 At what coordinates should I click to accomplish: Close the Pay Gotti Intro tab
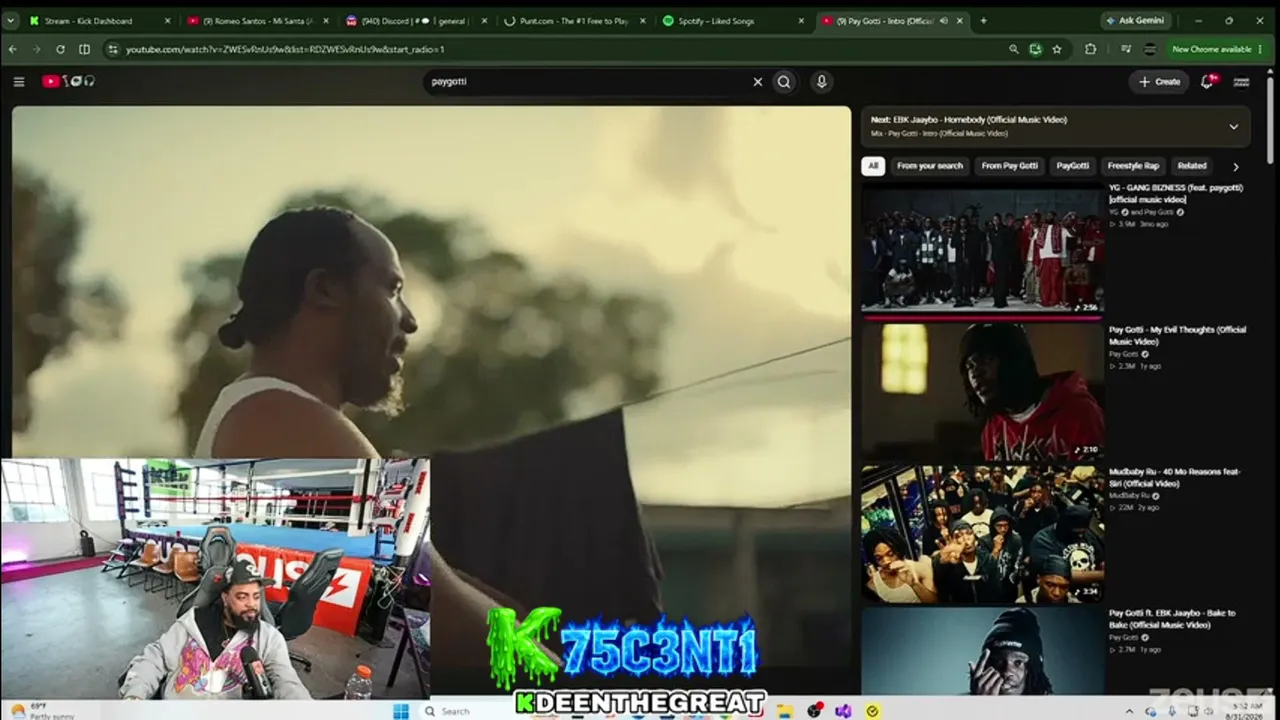960,21
